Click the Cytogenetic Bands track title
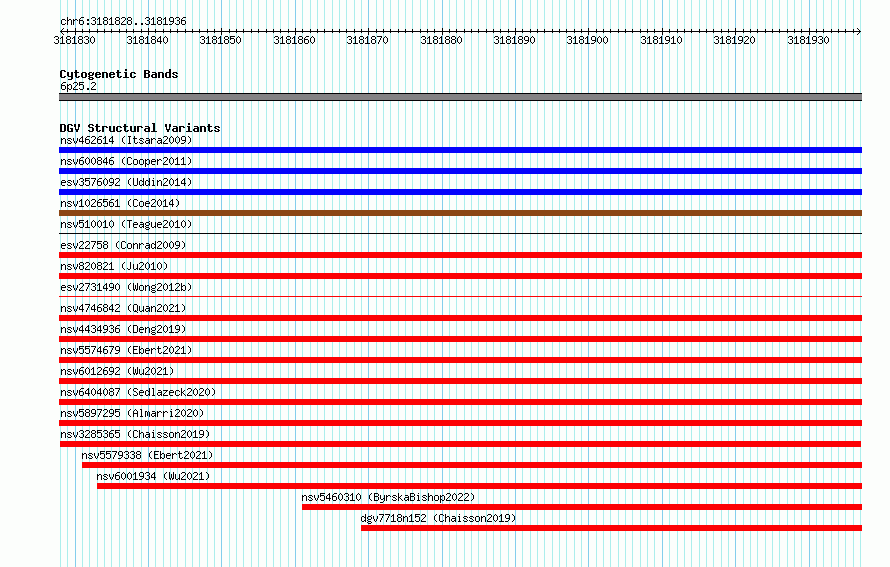 [x=119, y=74]
